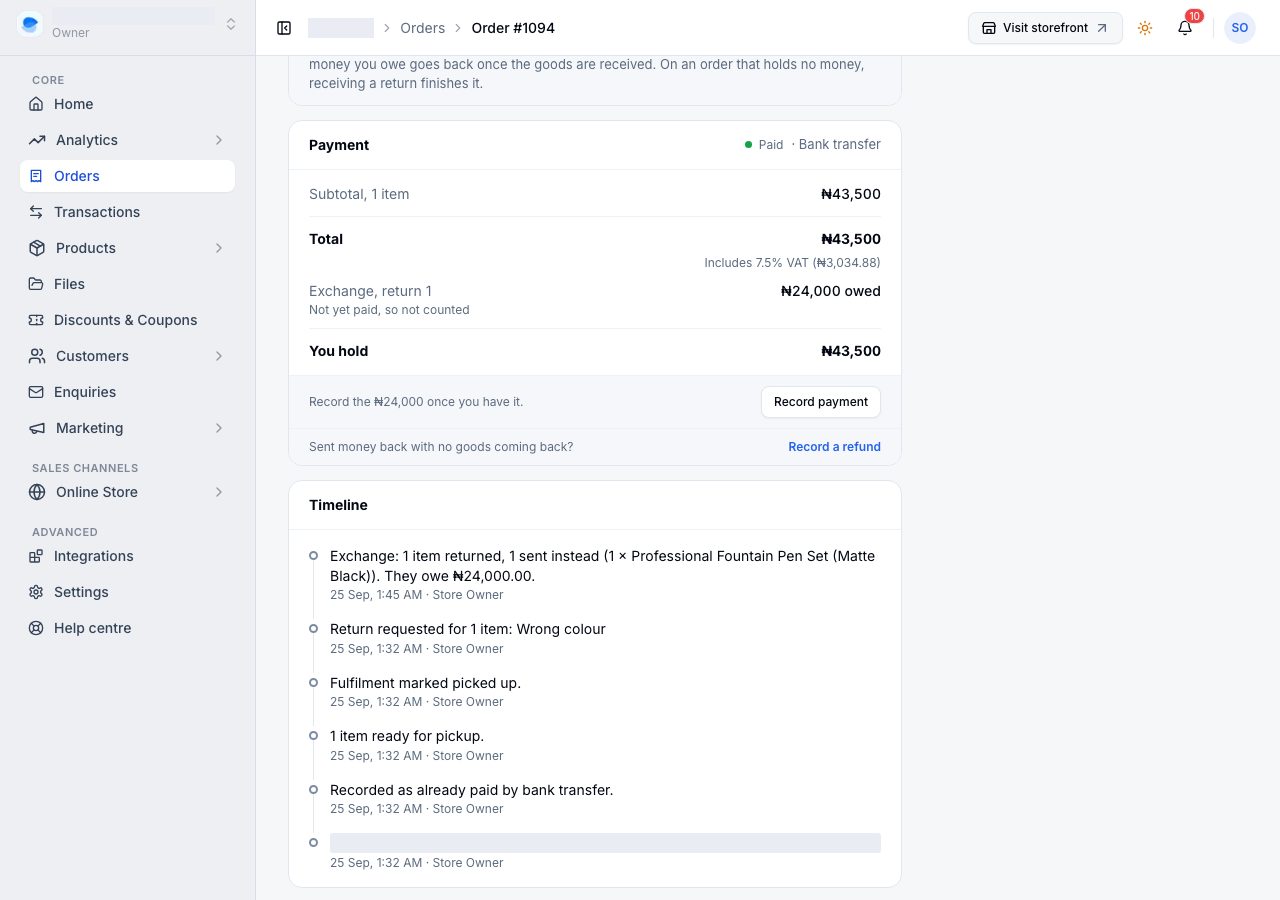
Task: Toggle light mode with the sun icon
Action: click(x=1145, y=28)
